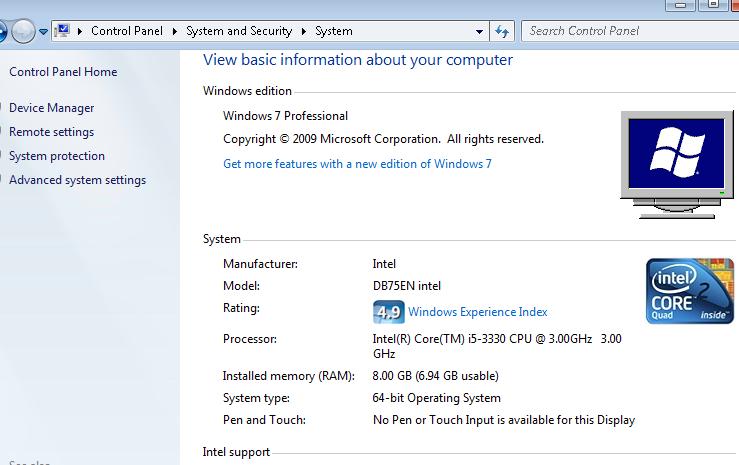Click Get more features with new edition link
Screen dimensions: 739x465
coord(357,164)
